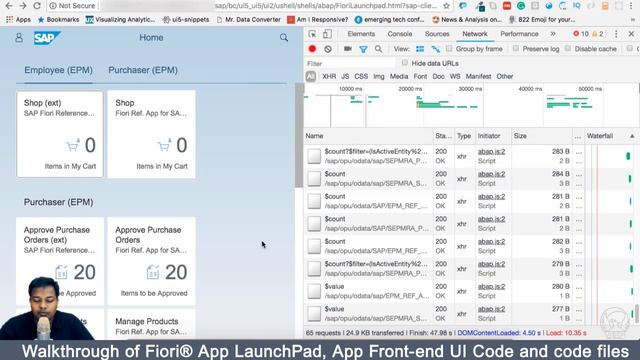Screen dimensions: 640x360
Task: Enable Disable cache checkbox
Action: point(568,49)
